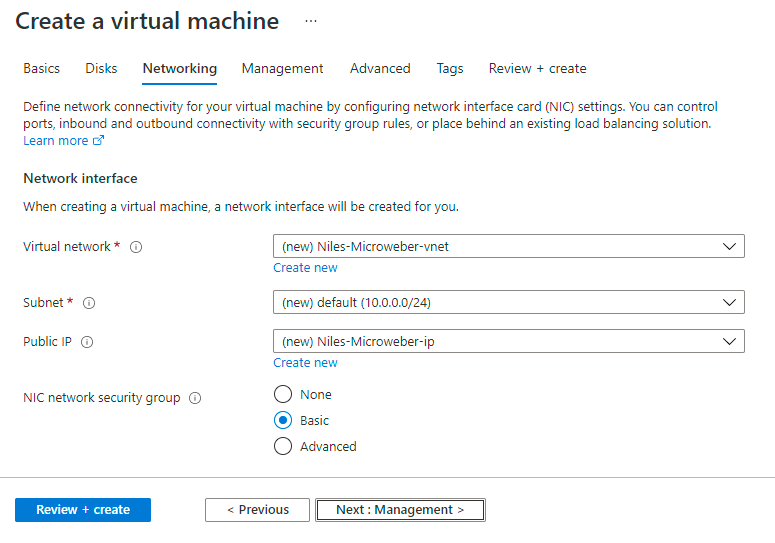Open the ellipsis menu beside the page title
The width and height of the screenshot is (775, 543).
[x=311, y=21]
